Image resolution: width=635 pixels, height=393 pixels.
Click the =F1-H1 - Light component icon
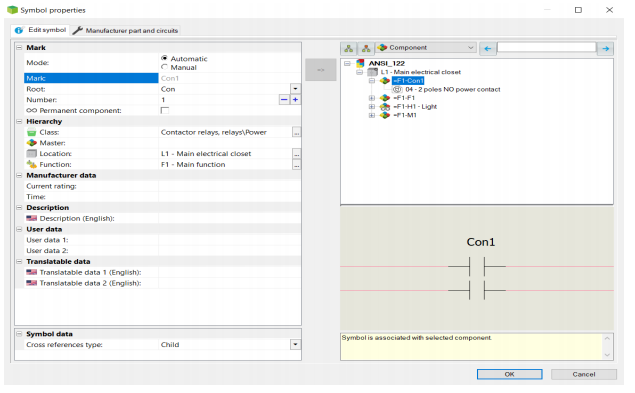point(385,107)
